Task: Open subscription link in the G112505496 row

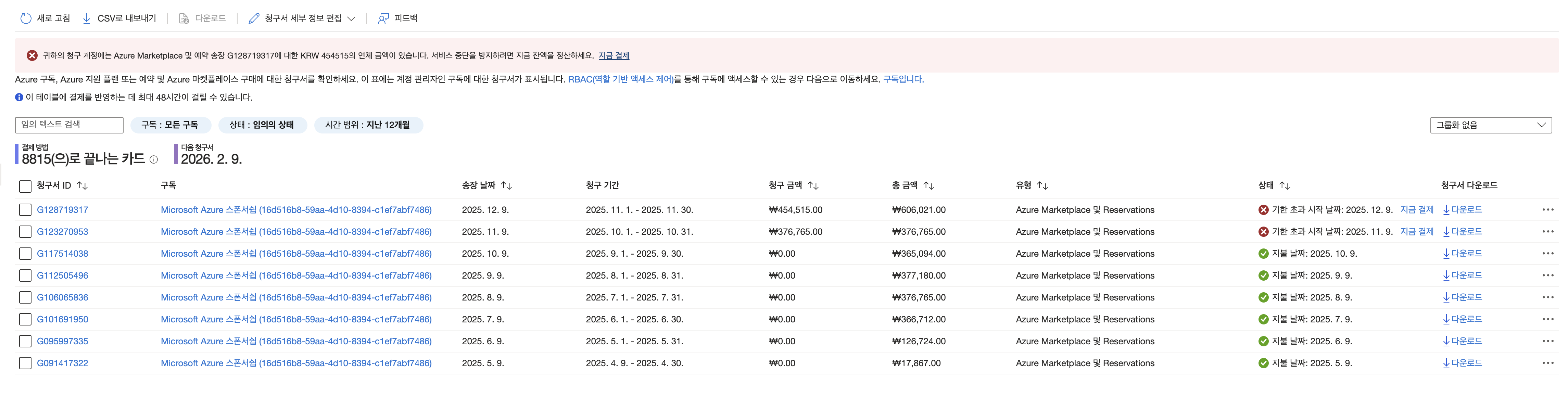Action: (296, 276)
